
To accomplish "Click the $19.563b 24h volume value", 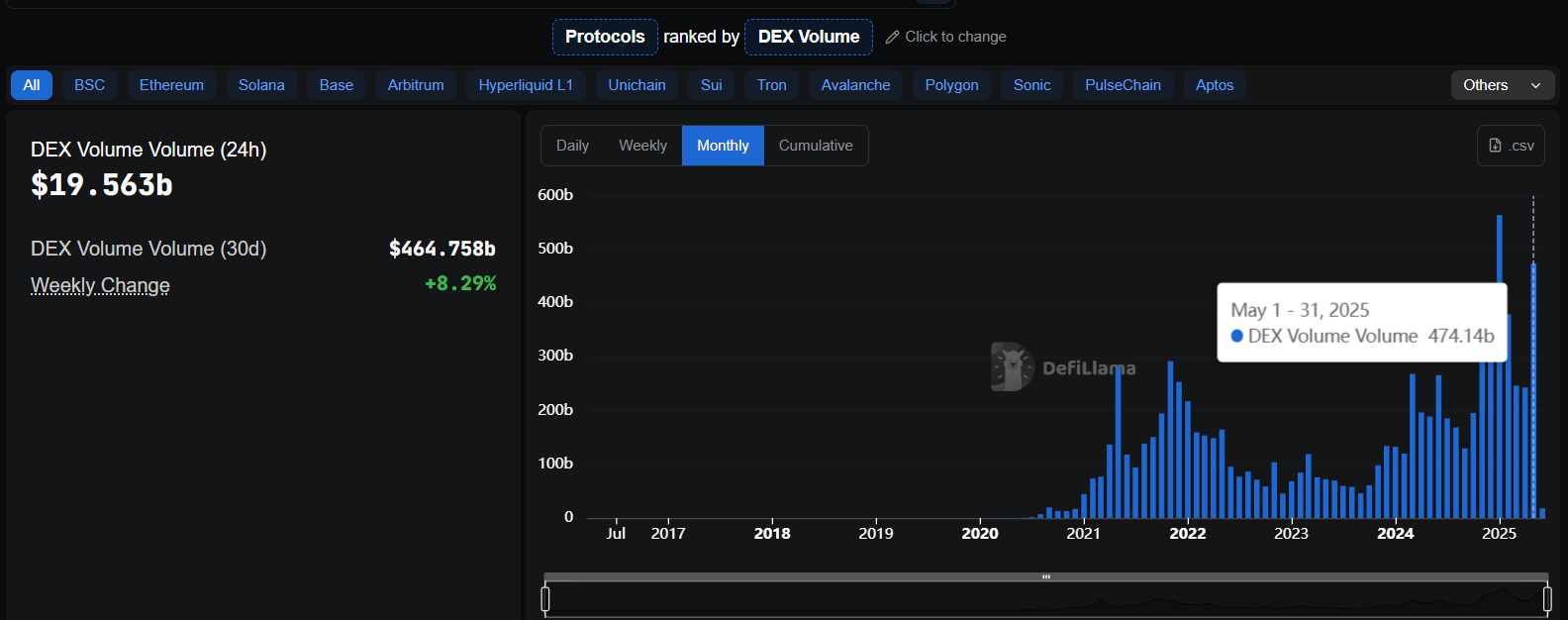I will (x=102, y=185).
